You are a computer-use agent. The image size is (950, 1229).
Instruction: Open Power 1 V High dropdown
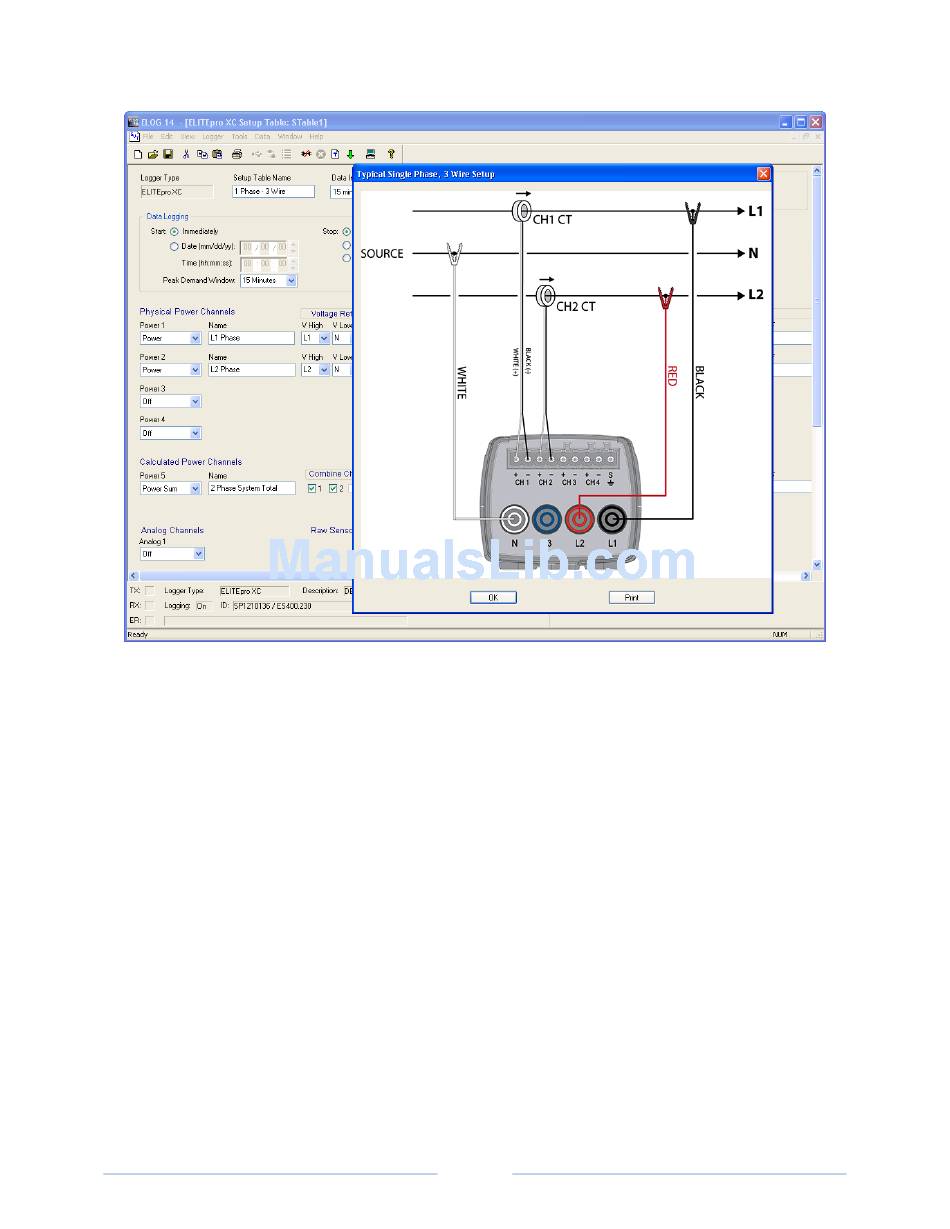(324, 338)
